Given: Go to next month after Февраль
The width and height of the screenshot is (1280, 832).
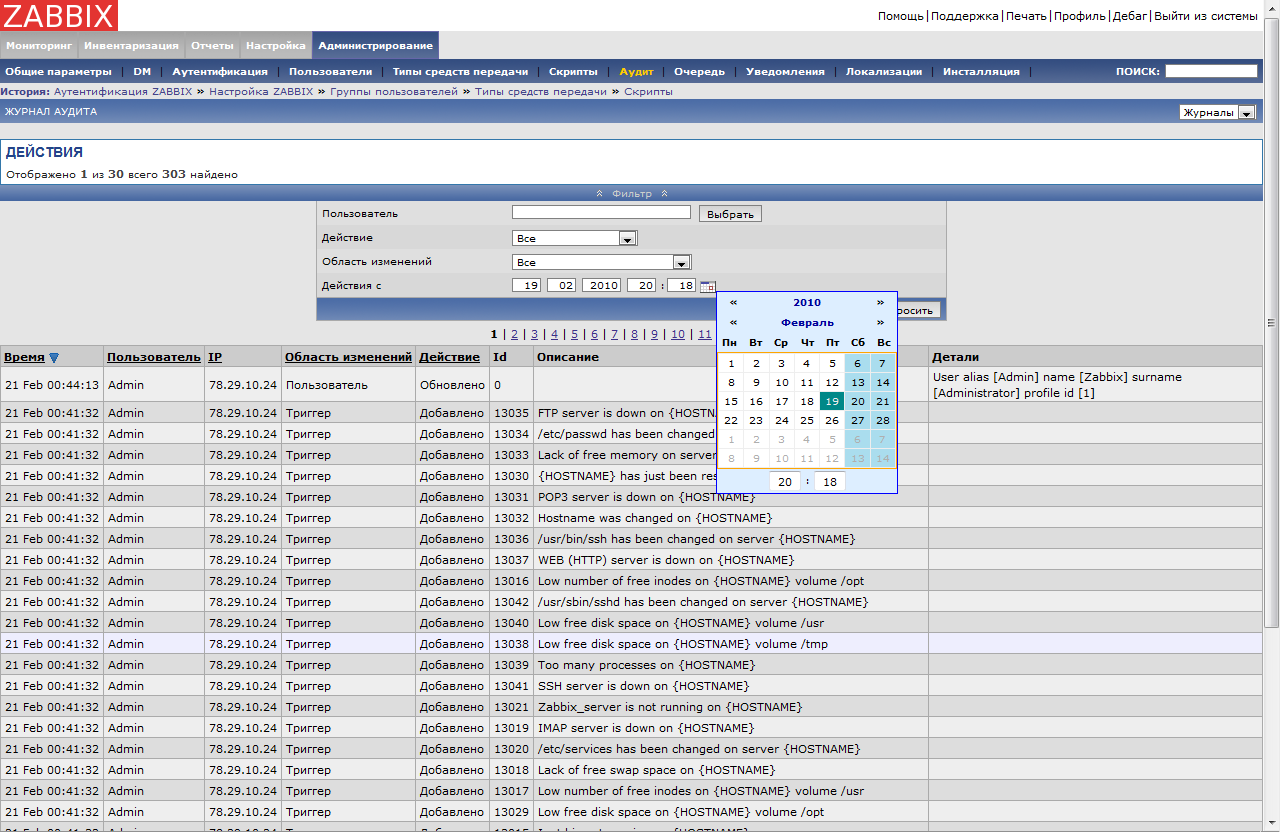Looking at the screenshot, I should [880, 322].
